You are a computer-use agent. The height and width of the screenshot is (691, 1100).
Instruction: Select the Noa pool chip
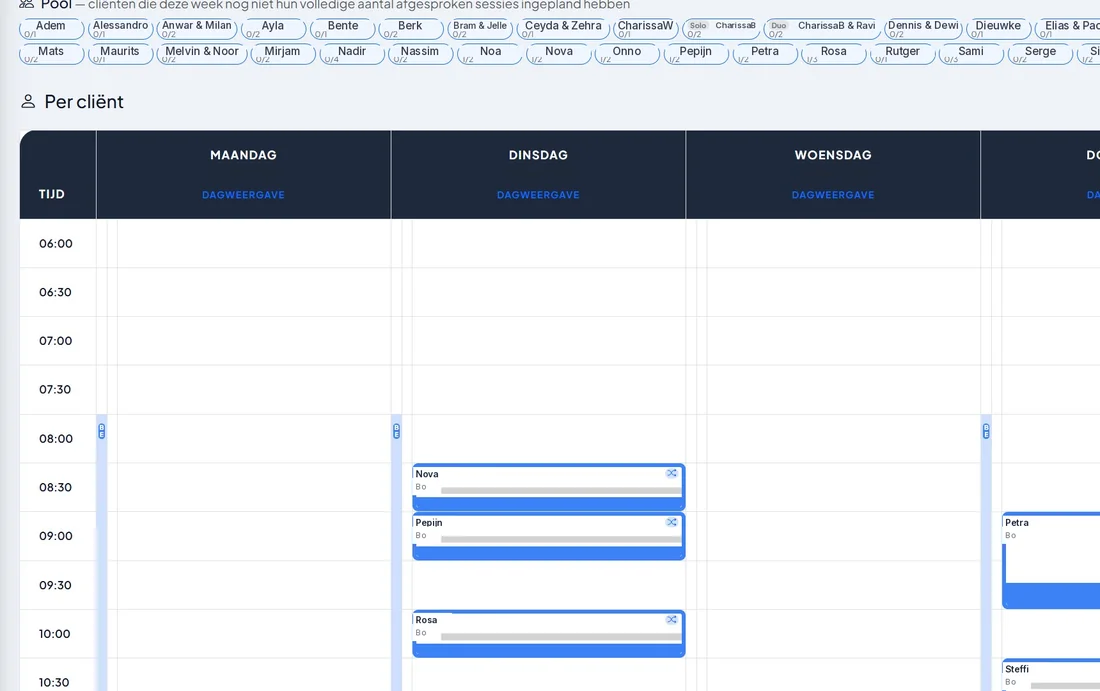point(490,54)
